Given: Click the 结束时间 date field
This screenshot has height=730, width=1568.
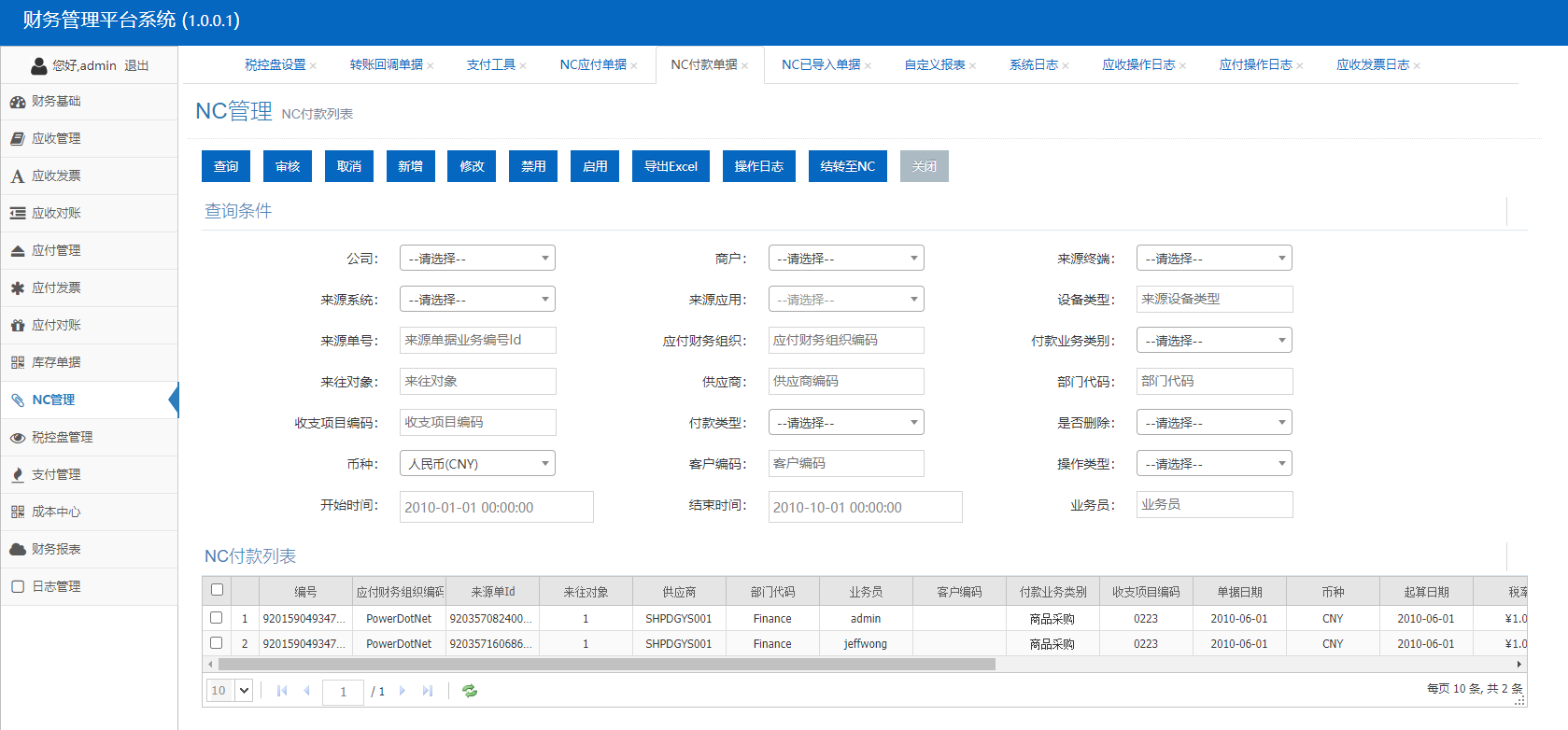Looking at the screenshot, I should click(x=865, y=507).
